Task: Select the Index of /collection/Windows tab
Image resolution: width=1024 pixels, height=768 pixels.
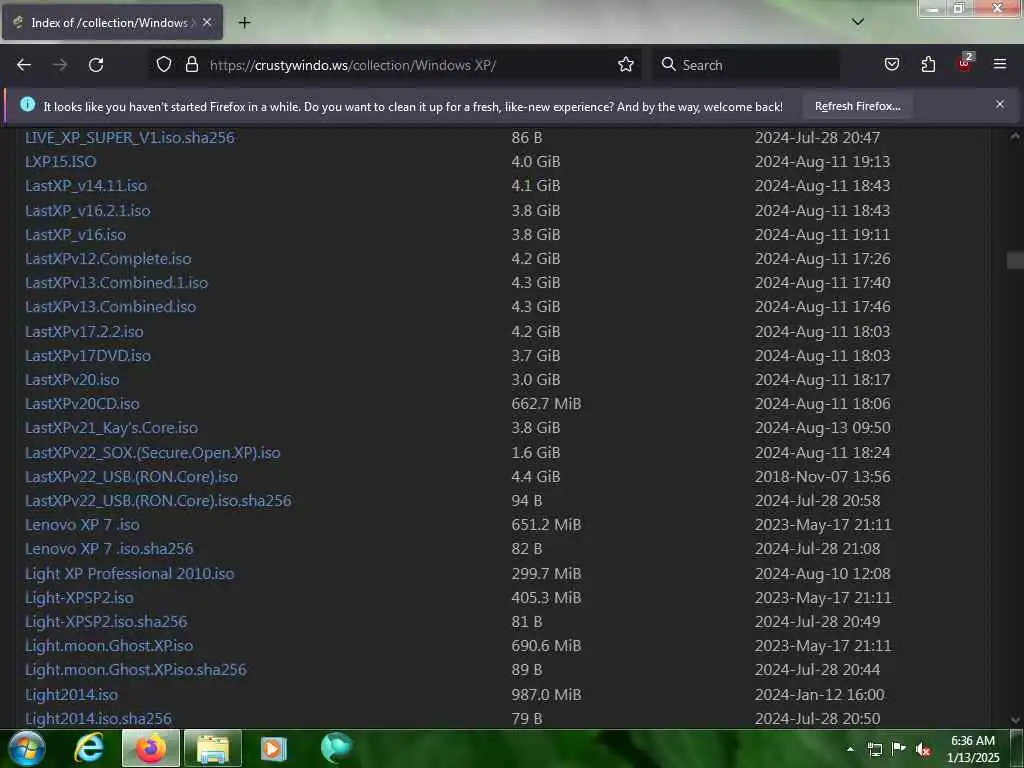Action: point(112,22)
